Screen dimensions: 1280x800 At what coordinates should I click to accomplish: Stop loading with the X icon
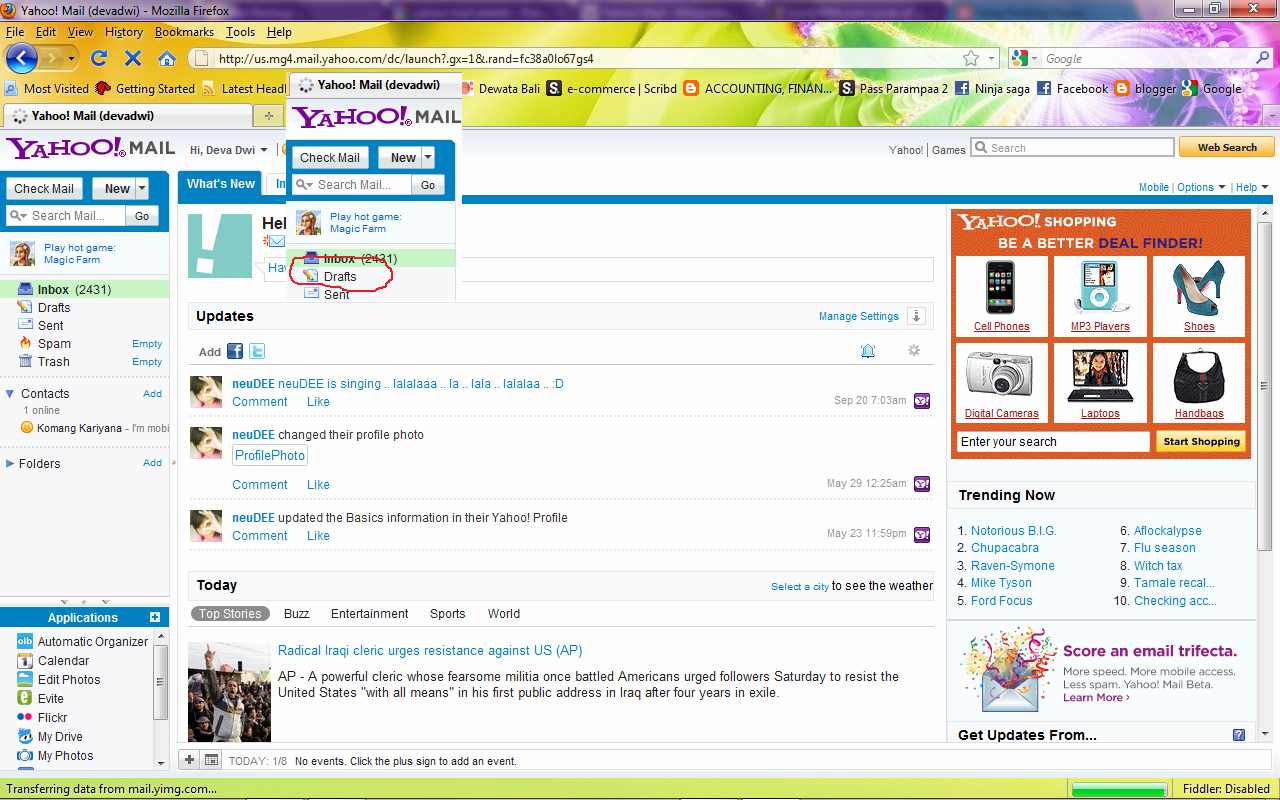[x=133, y=58]
